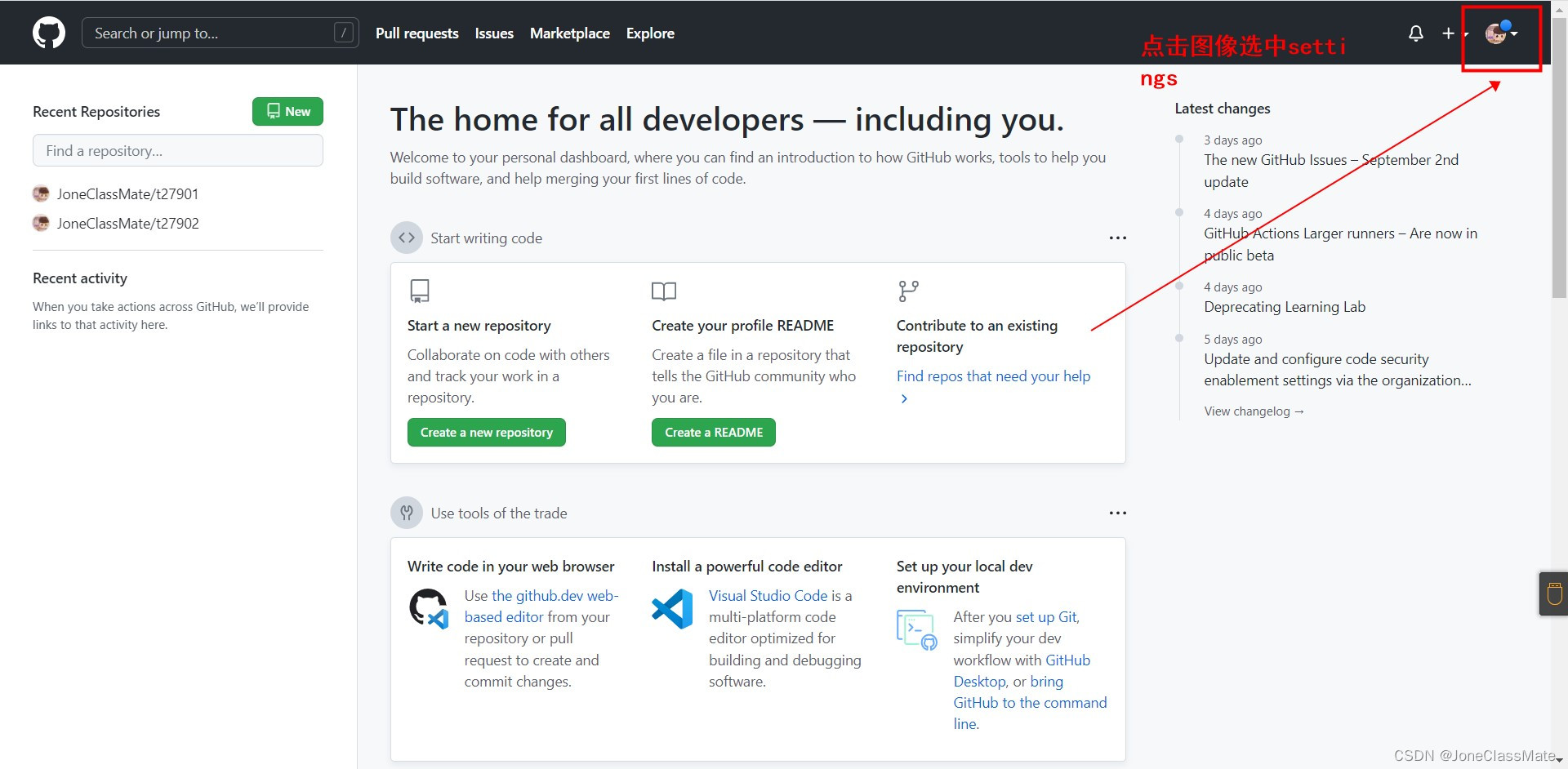Focus the Find a repository field
This screenshot has height=769, width=1568.
pyautogui.click(x=178, y=151)
